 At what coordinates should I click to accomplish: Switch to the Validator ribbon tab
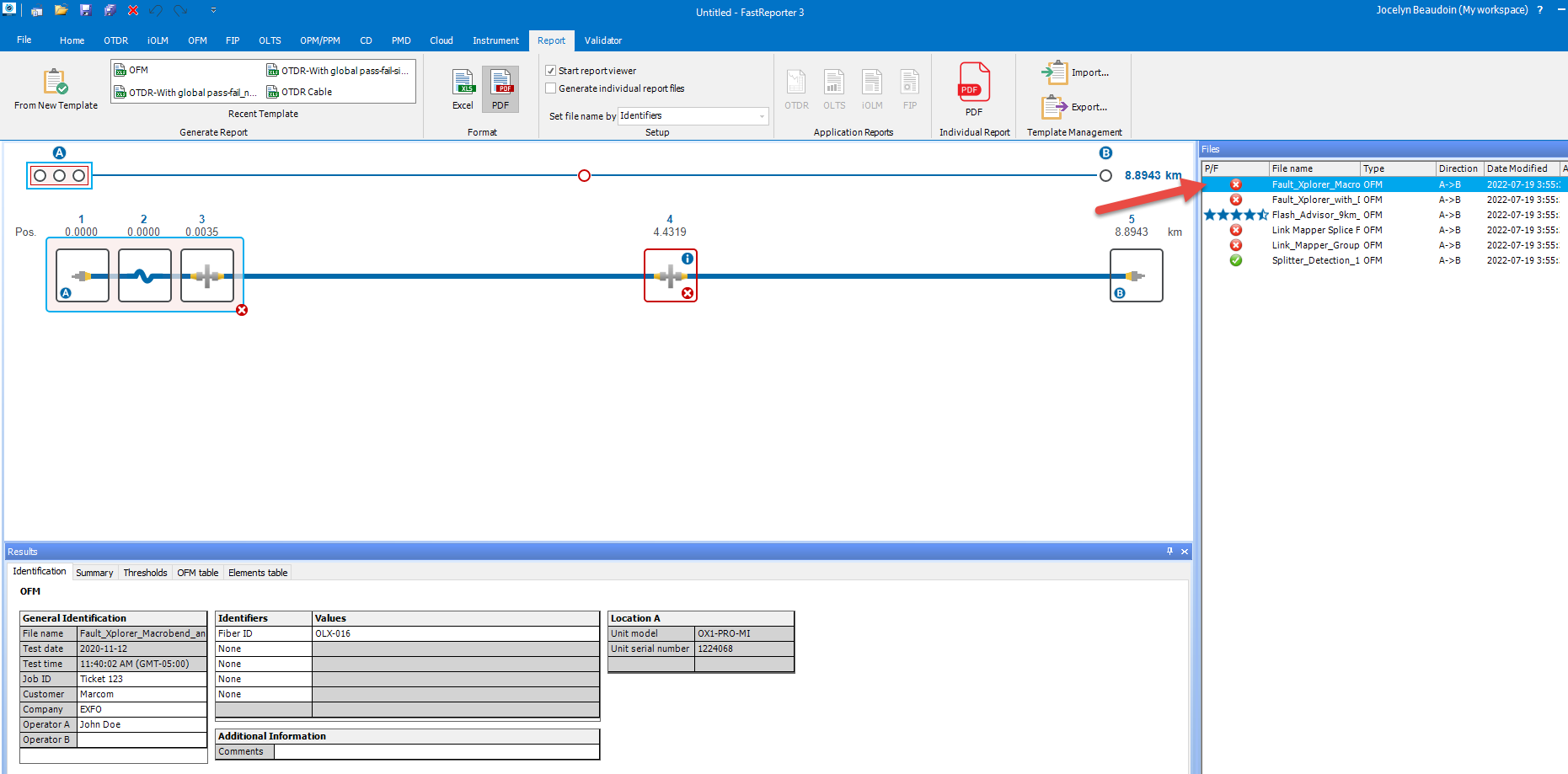[603, 40]
